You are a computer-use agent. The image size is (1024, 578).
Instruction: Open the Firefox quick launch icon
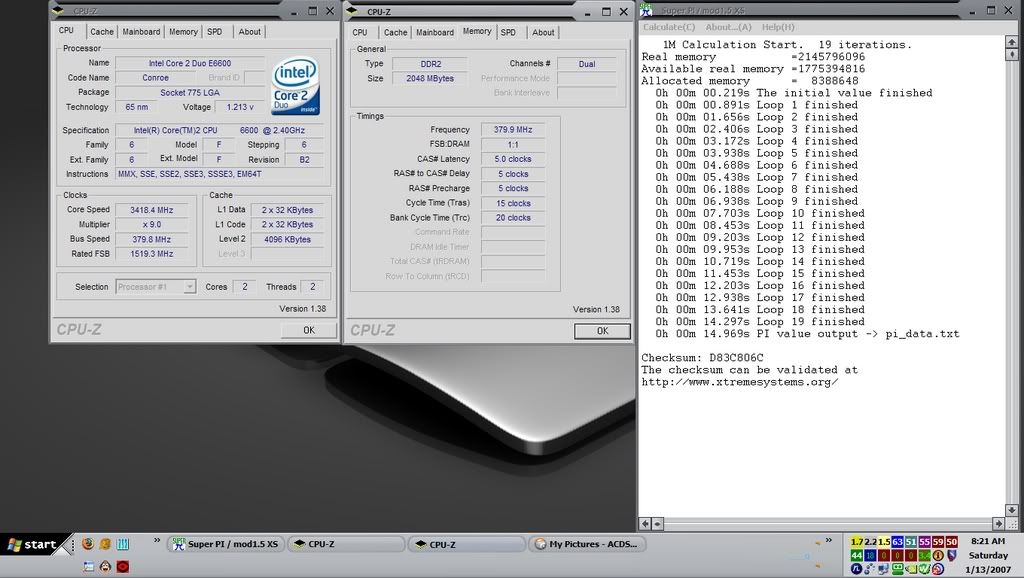tap(88, 543)
